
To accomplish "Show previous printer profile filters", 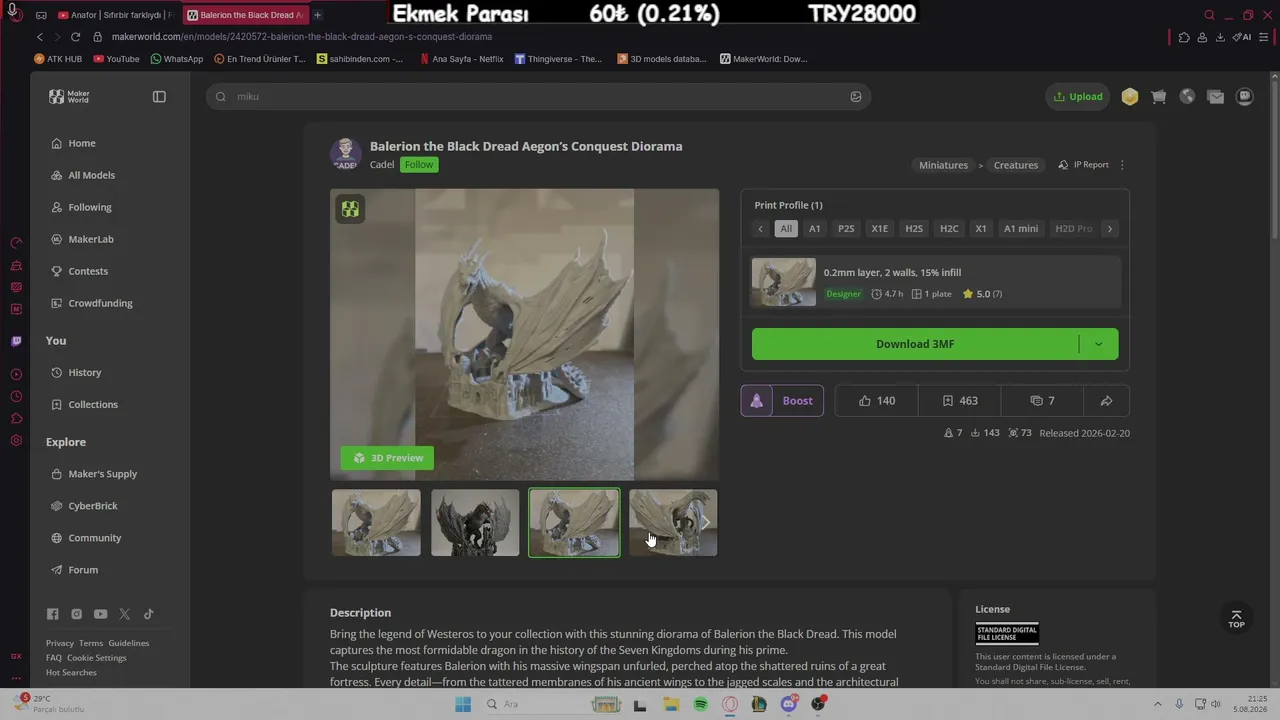I will [x=761, y=229].
